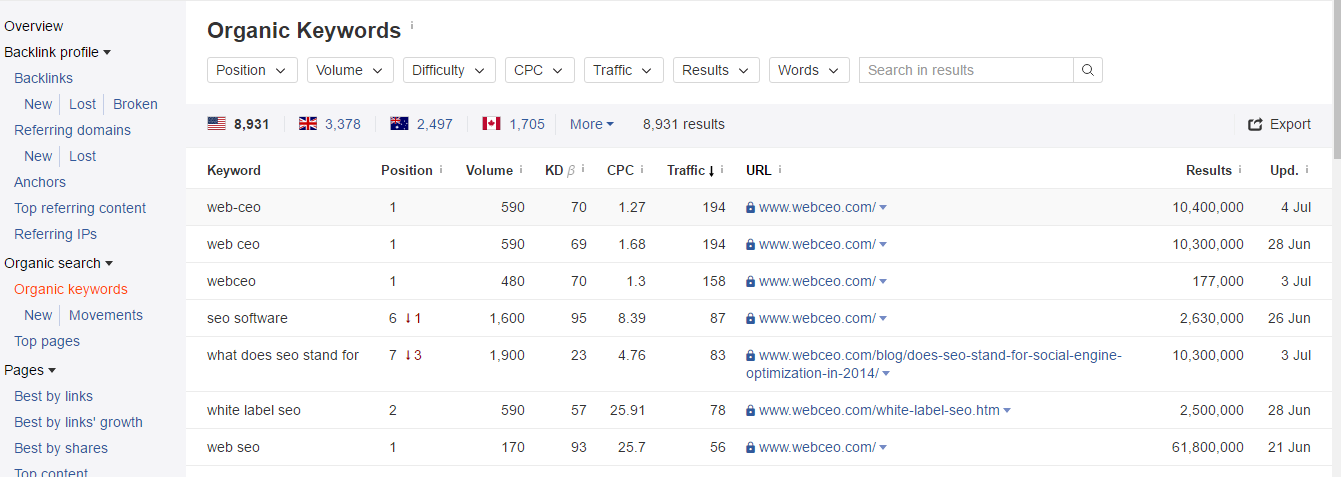Click the info icon next to Position header
The height and width of the screenshot is (477, 1341).
[441, 169]
